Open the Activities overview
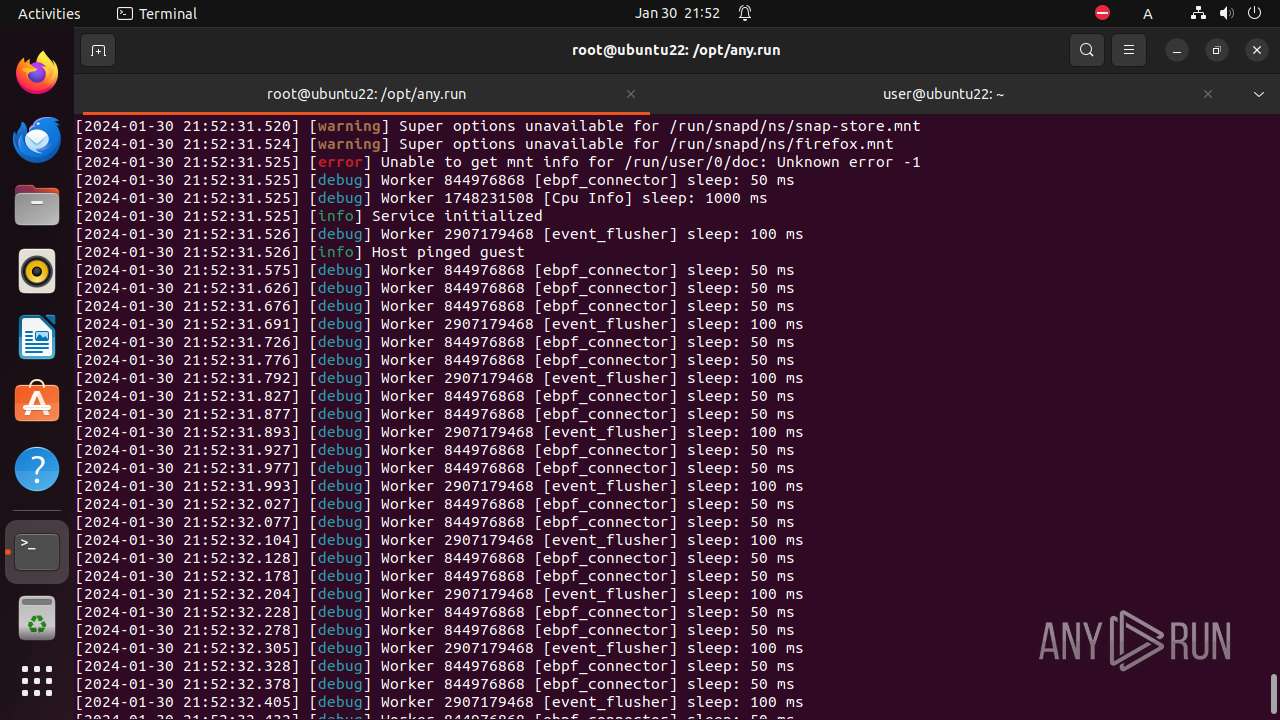The height and width of the screenshot is (720, 1280). [49, 13]
